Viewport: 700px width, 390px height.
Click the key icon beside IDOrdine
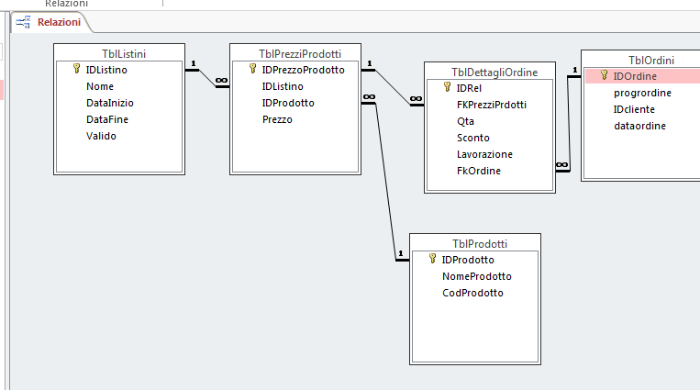pyautogui.click(x=604, y=75)
